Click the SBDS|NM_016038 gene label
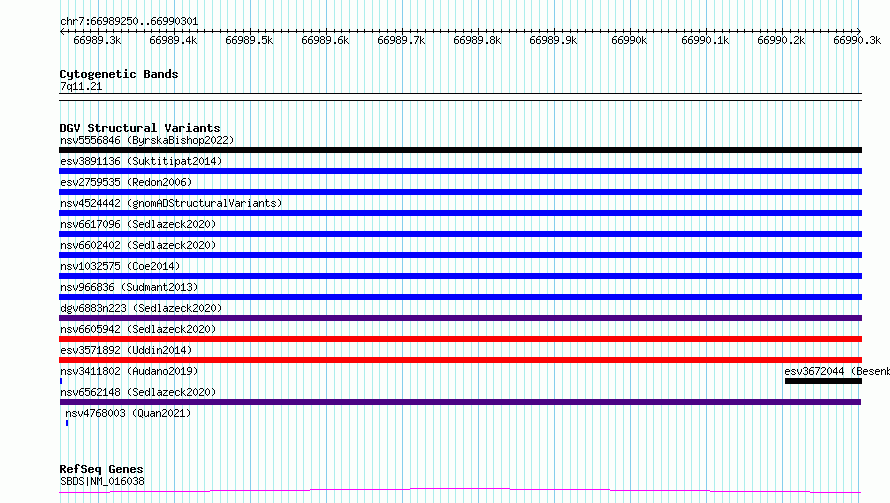Image resolution: width=890 pixels, height=503 pixels. point(102,481)
